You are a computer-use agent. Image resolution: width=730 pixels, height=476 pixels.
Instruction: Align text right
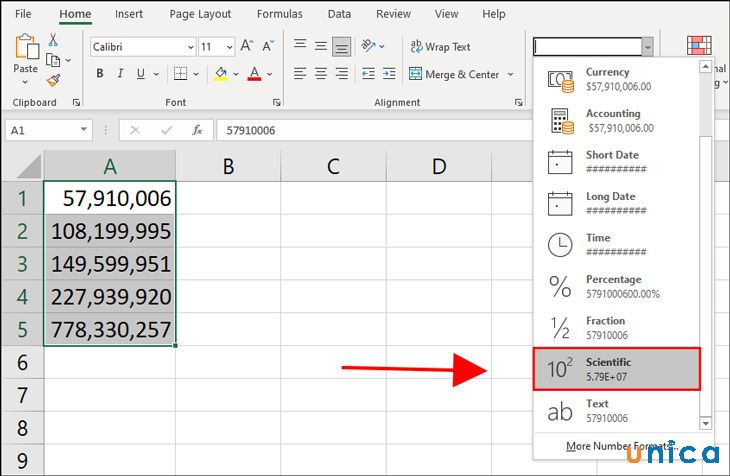342,74
